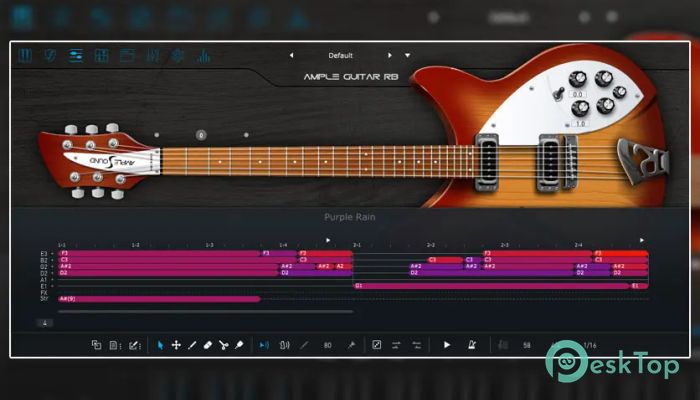Screen dimensions: 700x400
Task: Toggle the highlighted blue follow-playback button
Action: [264, 345]
